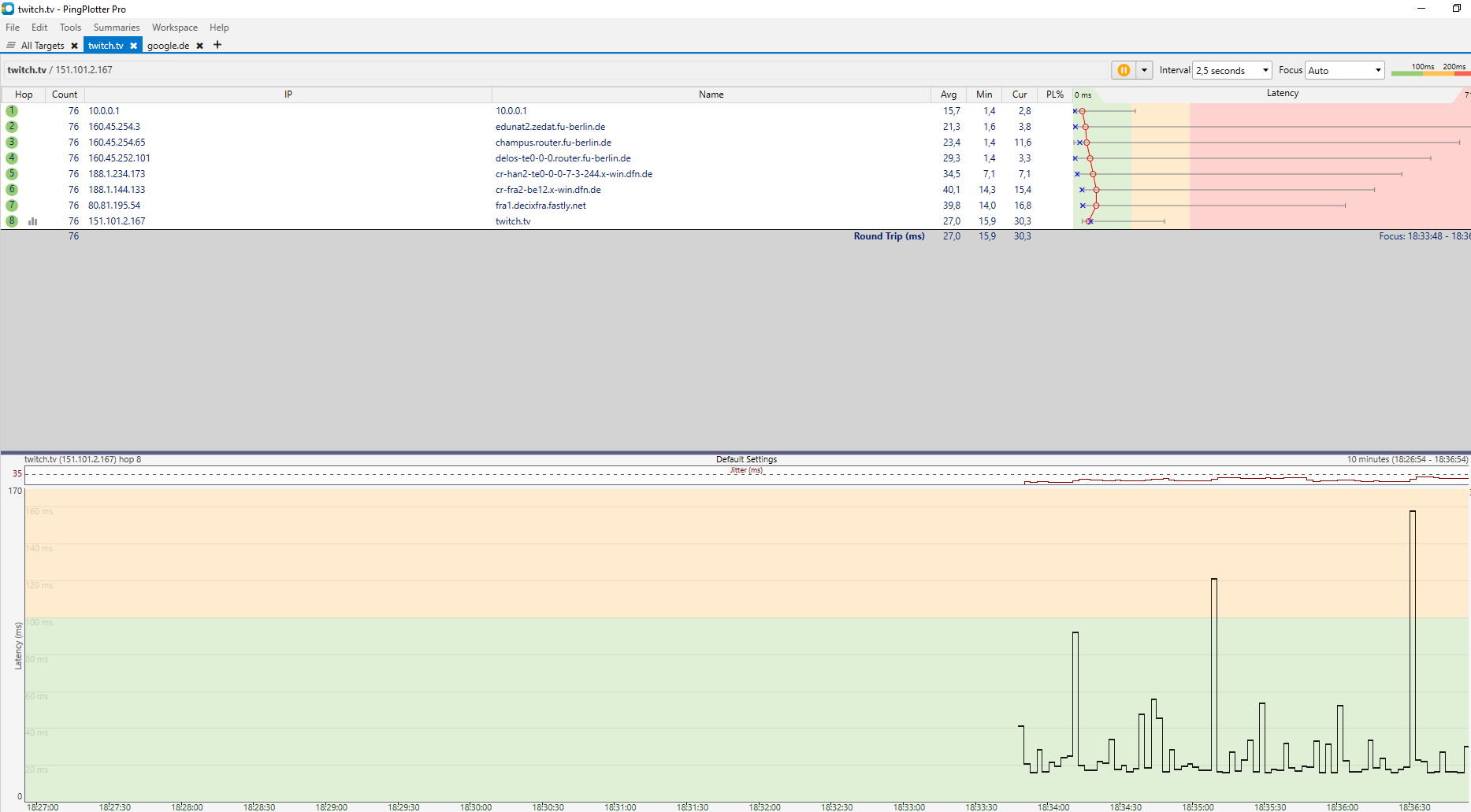Click the Focus 18:33:48 time range text
The width and height of the screenshot is (1471, 812).
[x=1424, y=236]
